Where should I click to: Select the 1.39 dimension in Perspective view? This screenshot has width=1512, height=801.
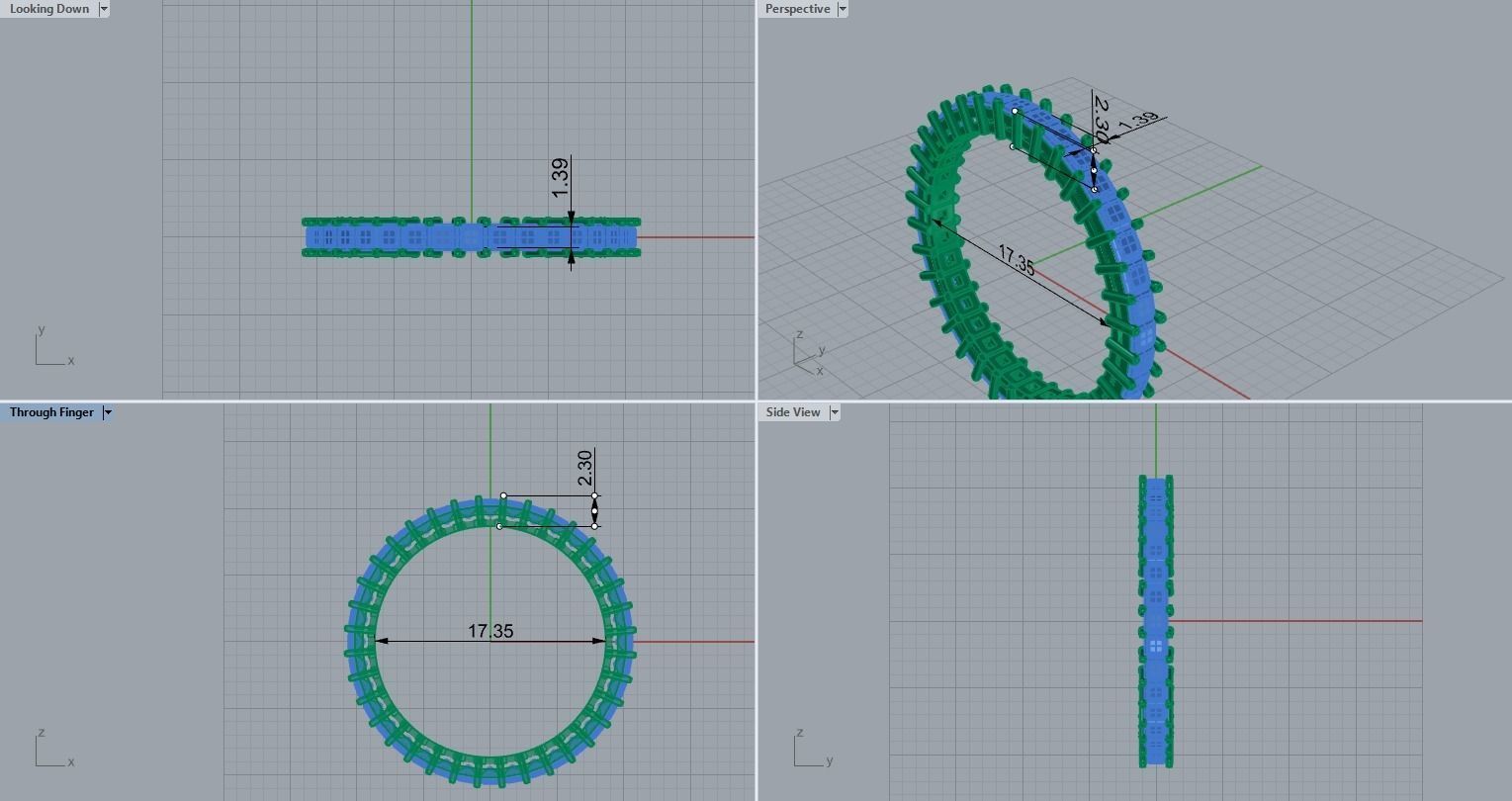1138,123
